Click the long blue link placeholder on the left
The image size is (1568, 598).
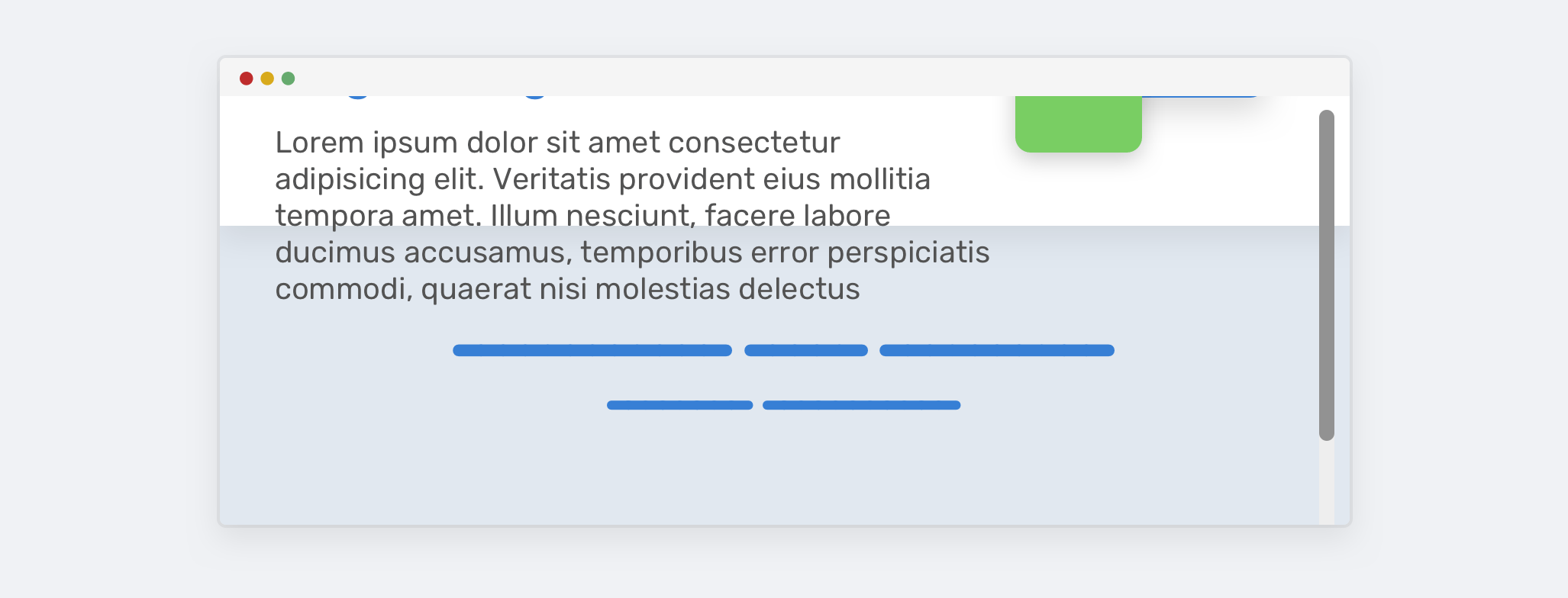pyautogui.click(x=592, y=350)
